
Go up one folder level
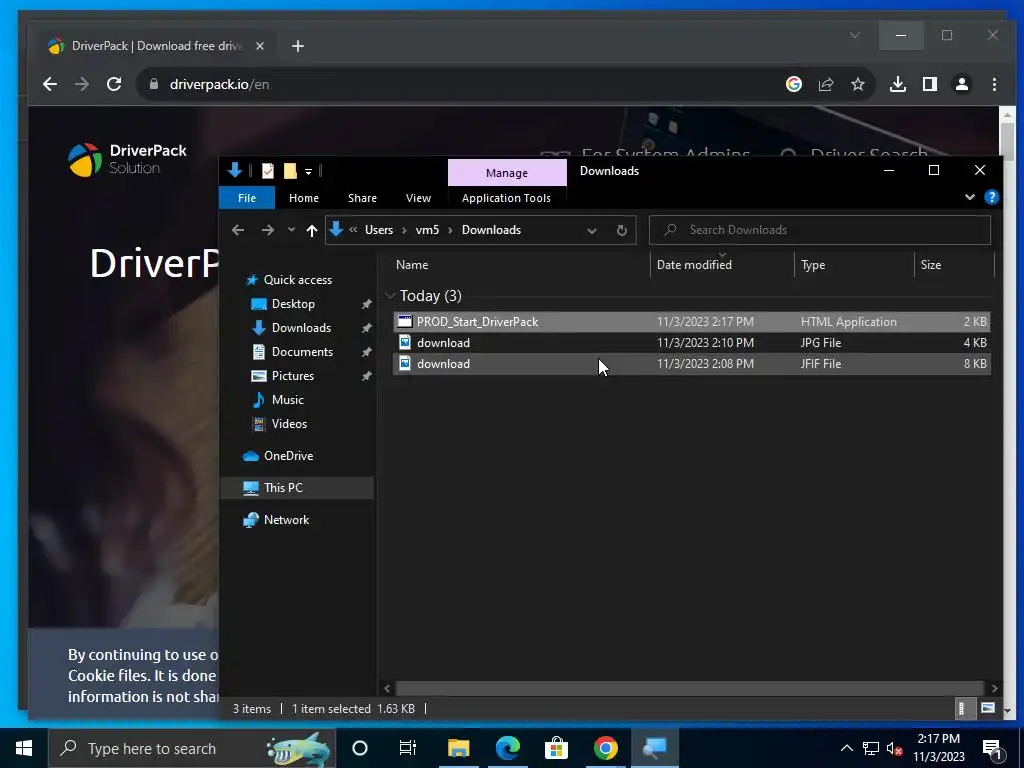[312, 230]
